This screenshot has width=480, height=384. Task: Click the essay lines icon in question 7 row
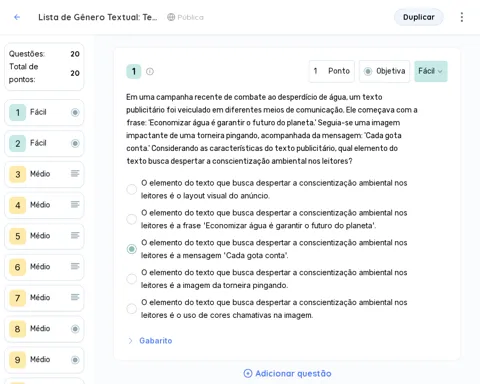click(x=75, y=297)
